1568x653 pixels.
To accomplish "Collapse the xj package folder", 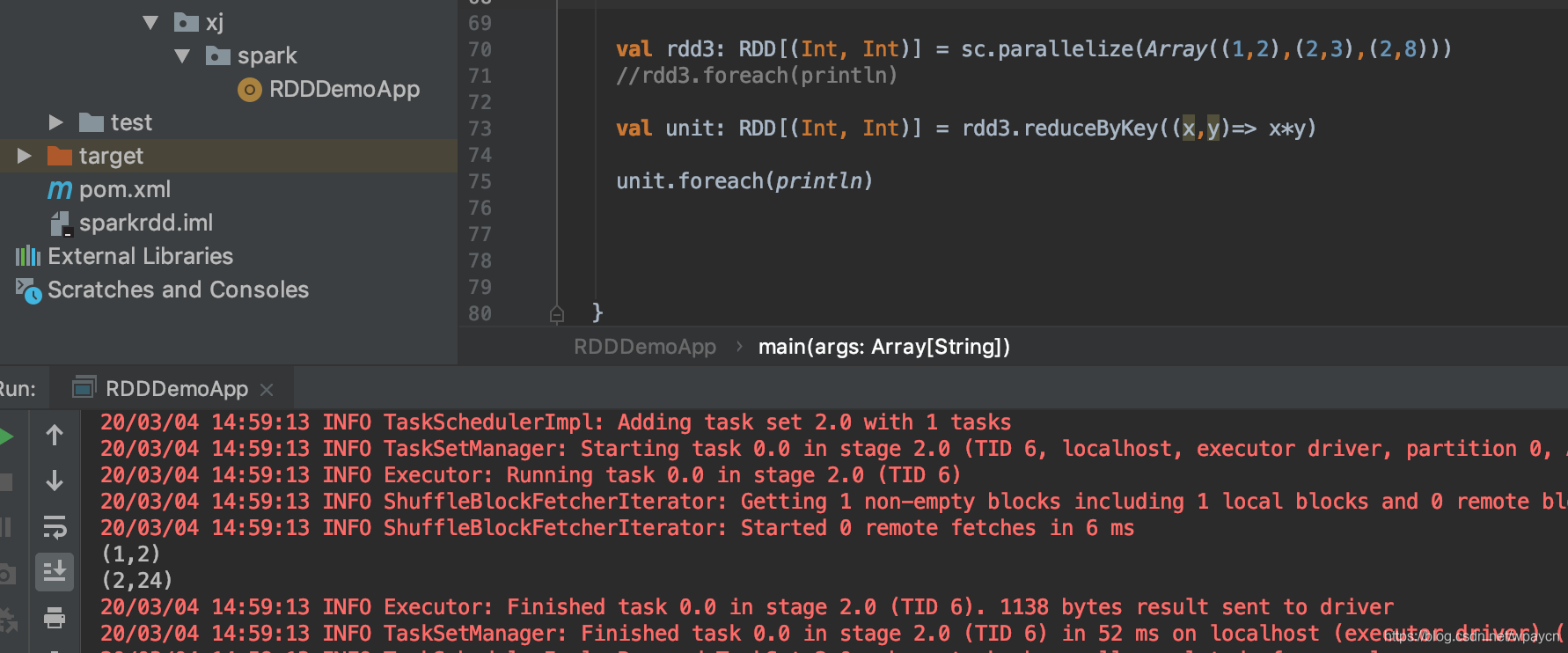I will (x=150, y=22).
